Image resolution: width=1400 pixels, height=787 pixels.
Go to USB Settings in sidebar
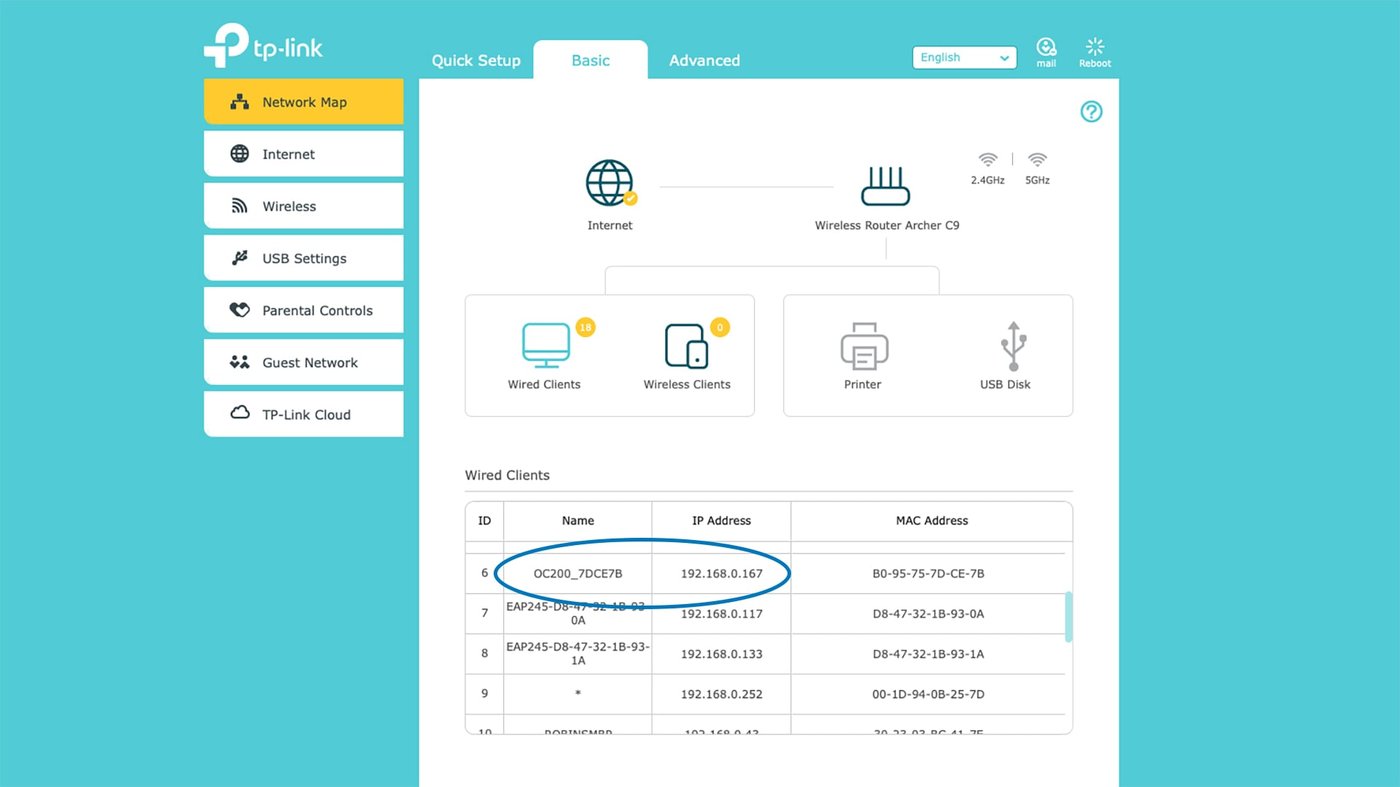(304, 258)
